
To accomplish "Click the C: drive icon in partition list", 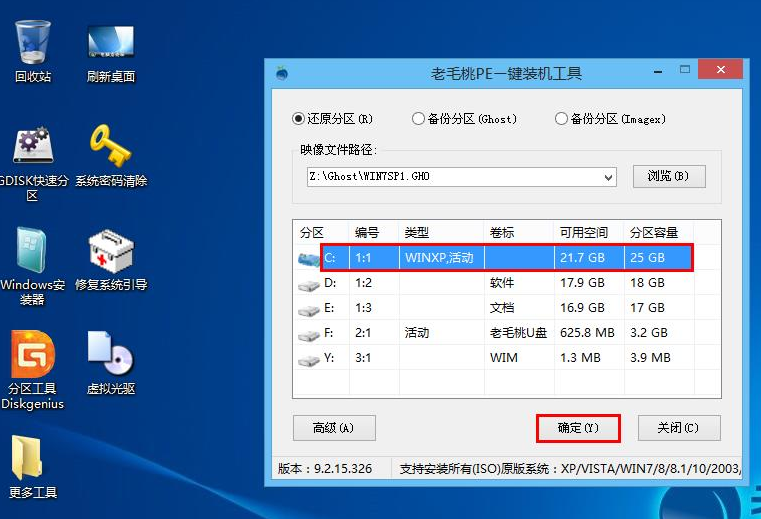I will (x=308, y=259).
